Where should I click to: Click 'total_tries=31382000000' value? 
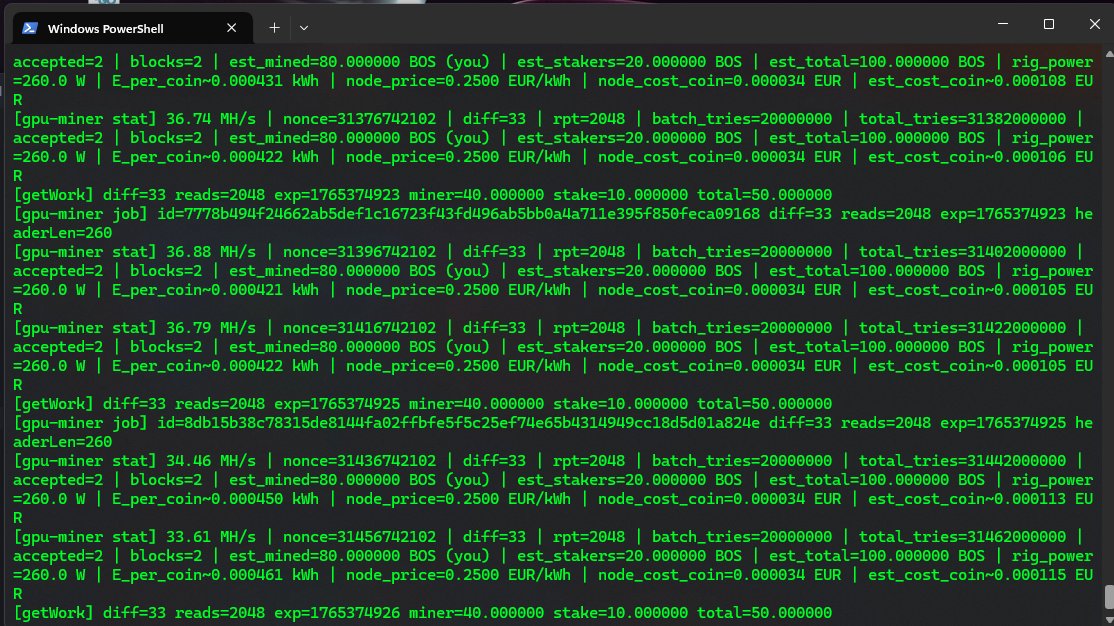click(963, 119)
